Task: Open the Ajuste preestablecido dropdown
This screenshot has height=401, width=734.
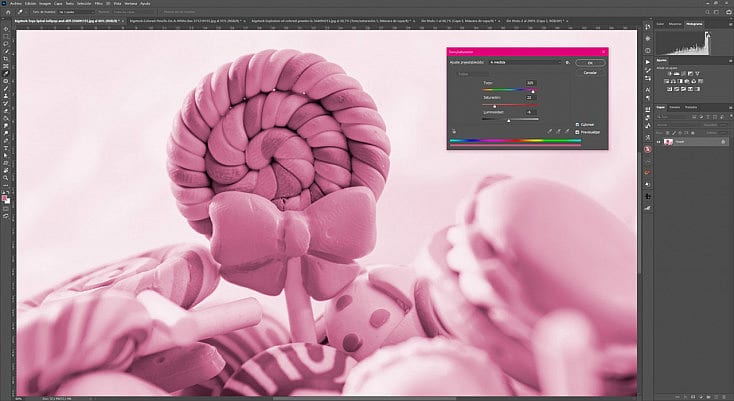Action: coord(524,62)
